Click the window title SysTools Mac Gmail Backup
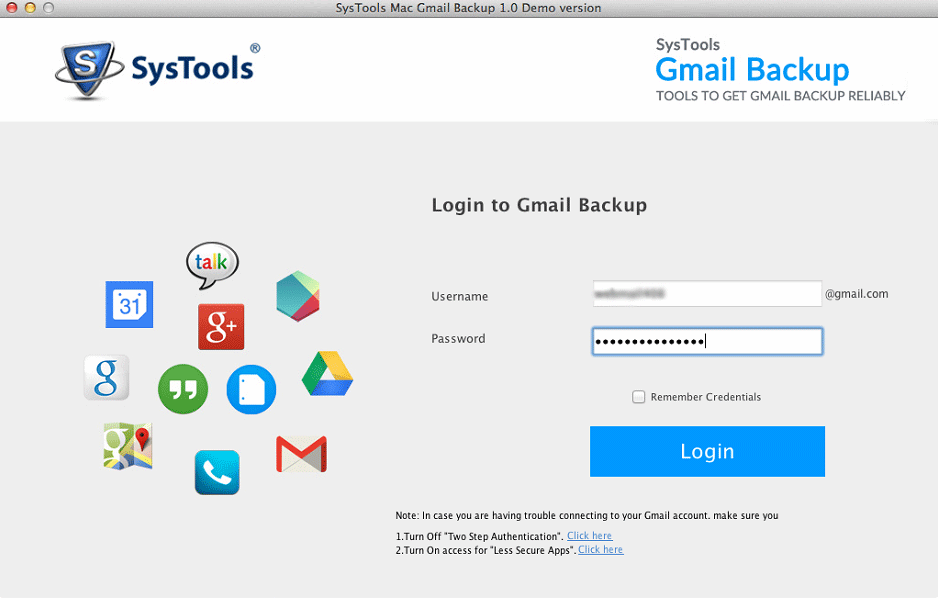Viewport: 938px width, 598px height. tap(468, 8)
